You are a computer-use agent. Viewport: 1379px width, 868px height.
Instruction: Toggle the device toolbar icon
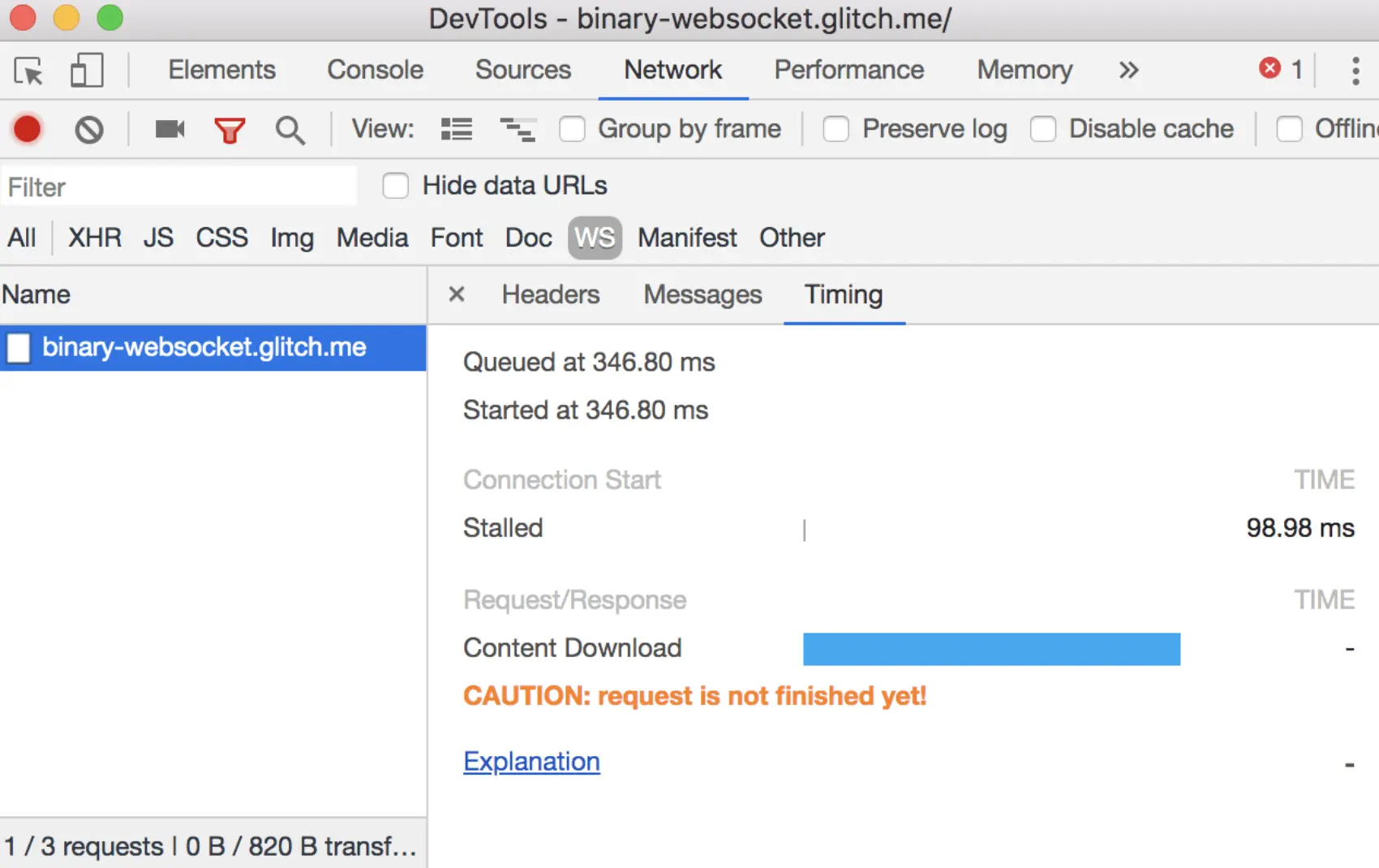pos(87,71)
